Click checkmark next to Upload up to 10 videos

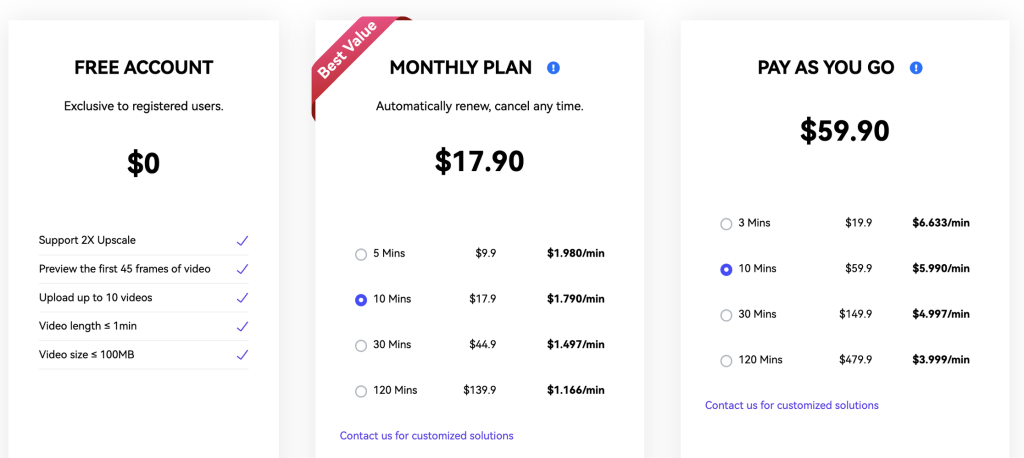click(242, 298)
